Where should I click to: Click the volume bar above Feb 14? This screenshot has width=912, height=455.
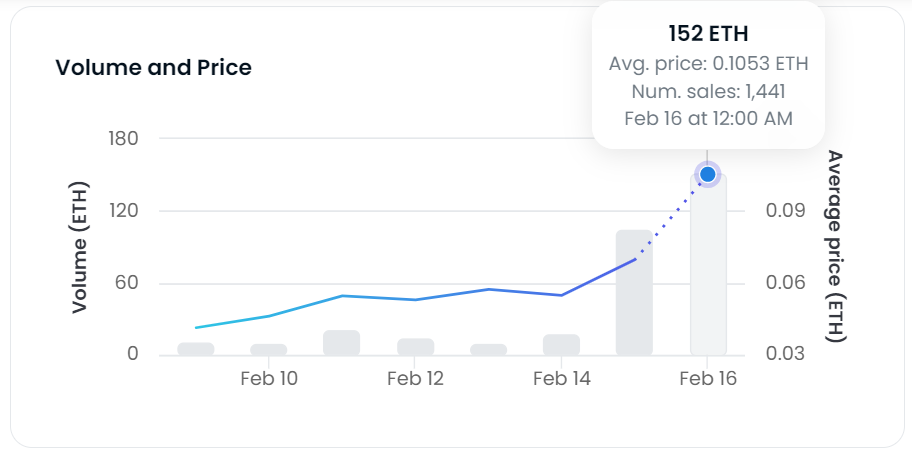coord(561,344)
